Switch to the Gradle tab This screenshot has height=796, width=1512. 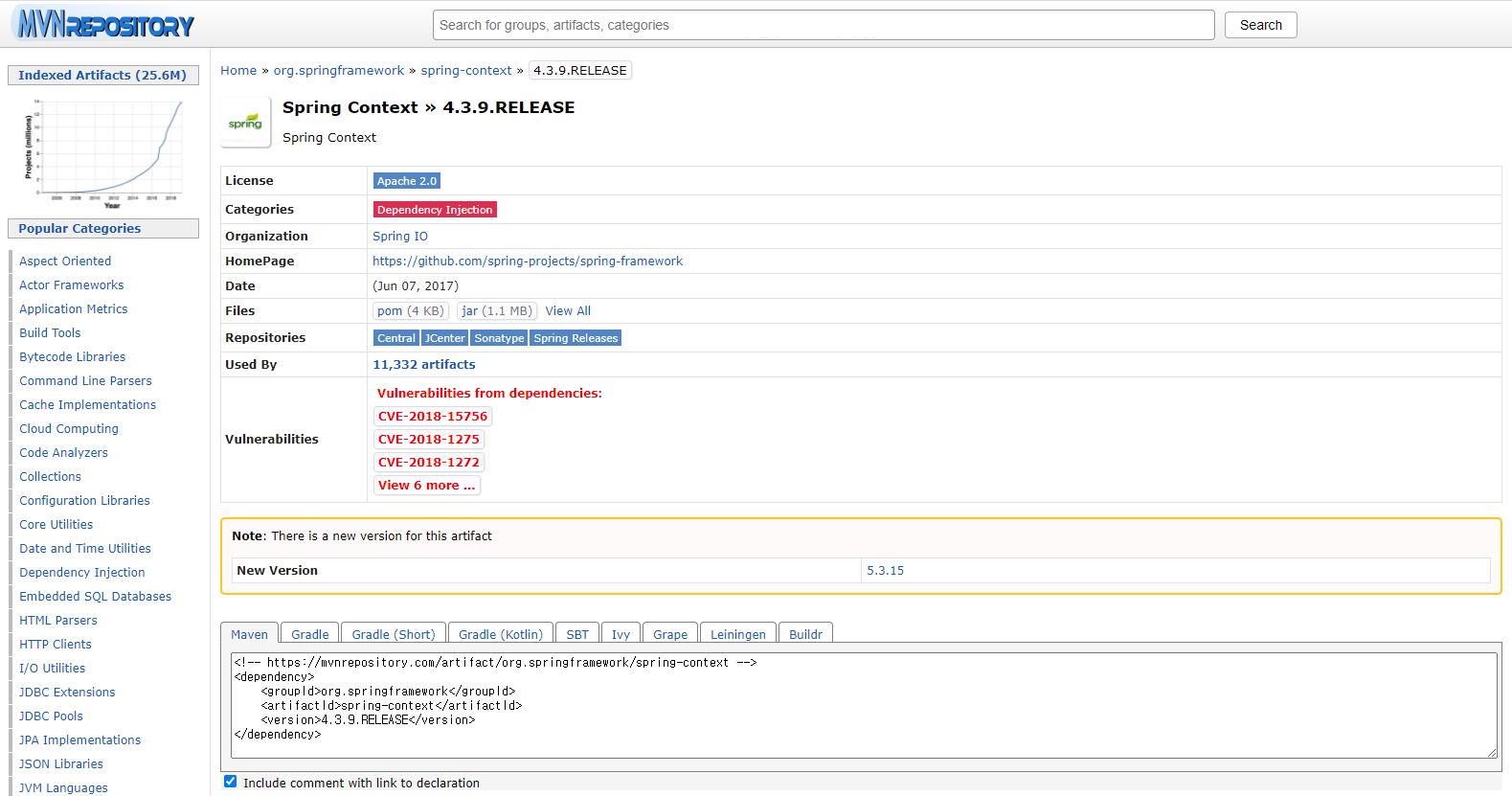coord(309,634)
